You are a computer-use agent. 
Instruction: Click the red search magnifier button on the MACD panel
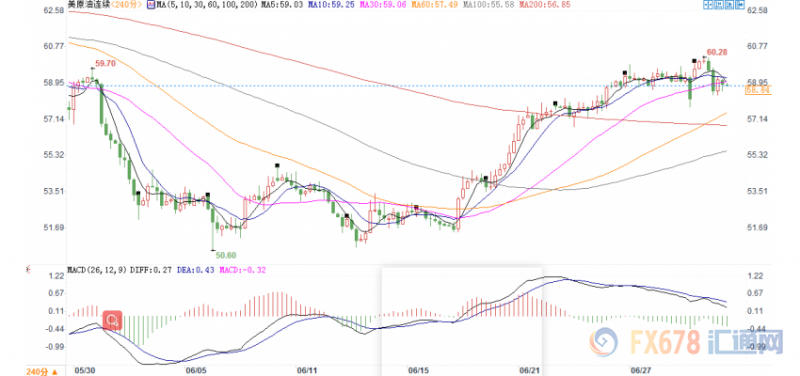point(112,320)
